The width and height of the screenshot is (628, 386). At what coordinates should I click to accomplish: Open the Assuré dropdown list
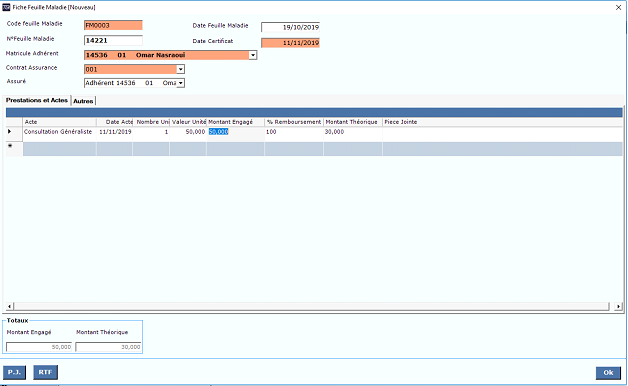click(181, 83)
